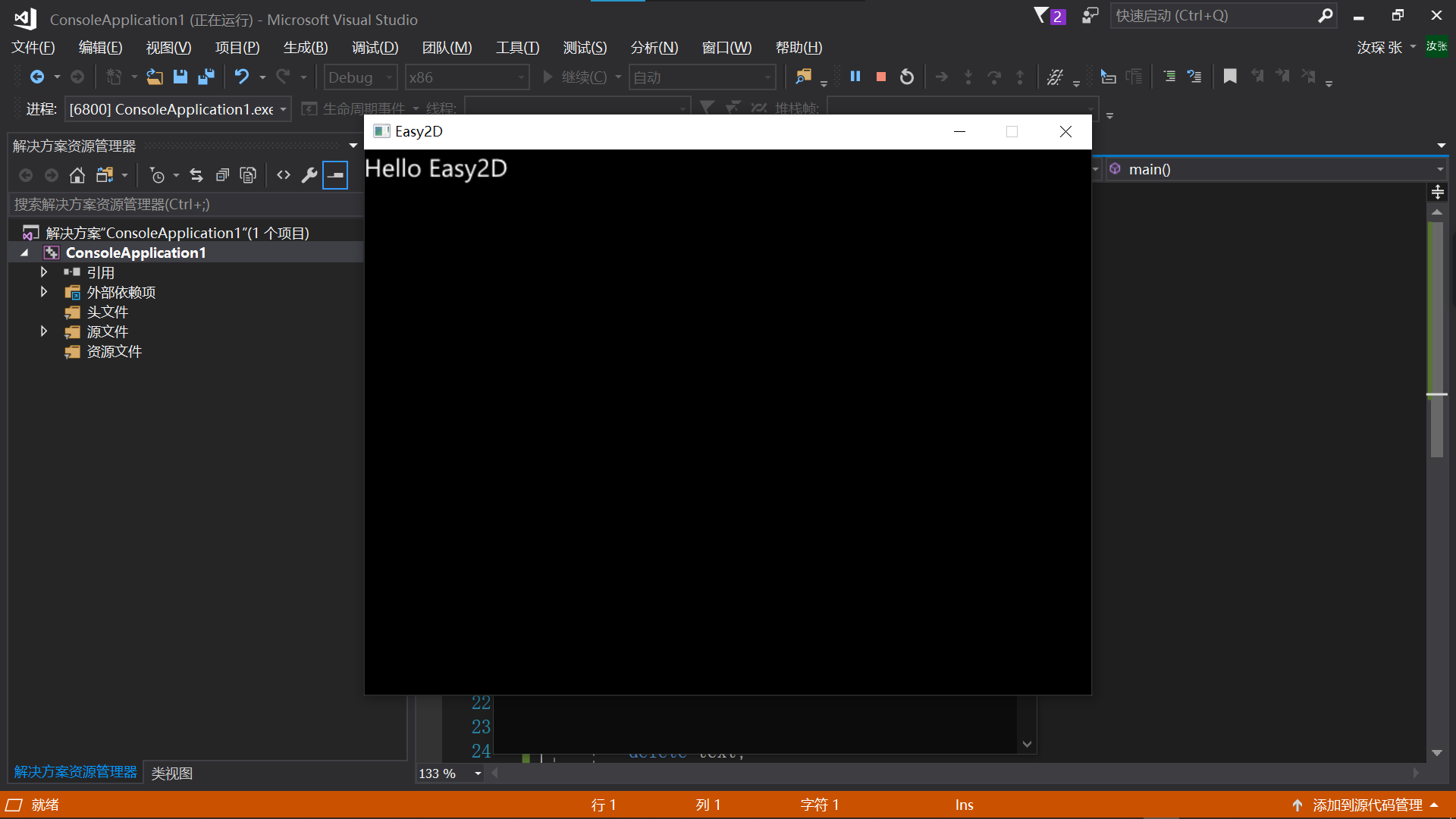The width and height of the screenshot is (1456, 819).
Task: Open the 调试(D) menu
Action: click(x=375, y=47)
